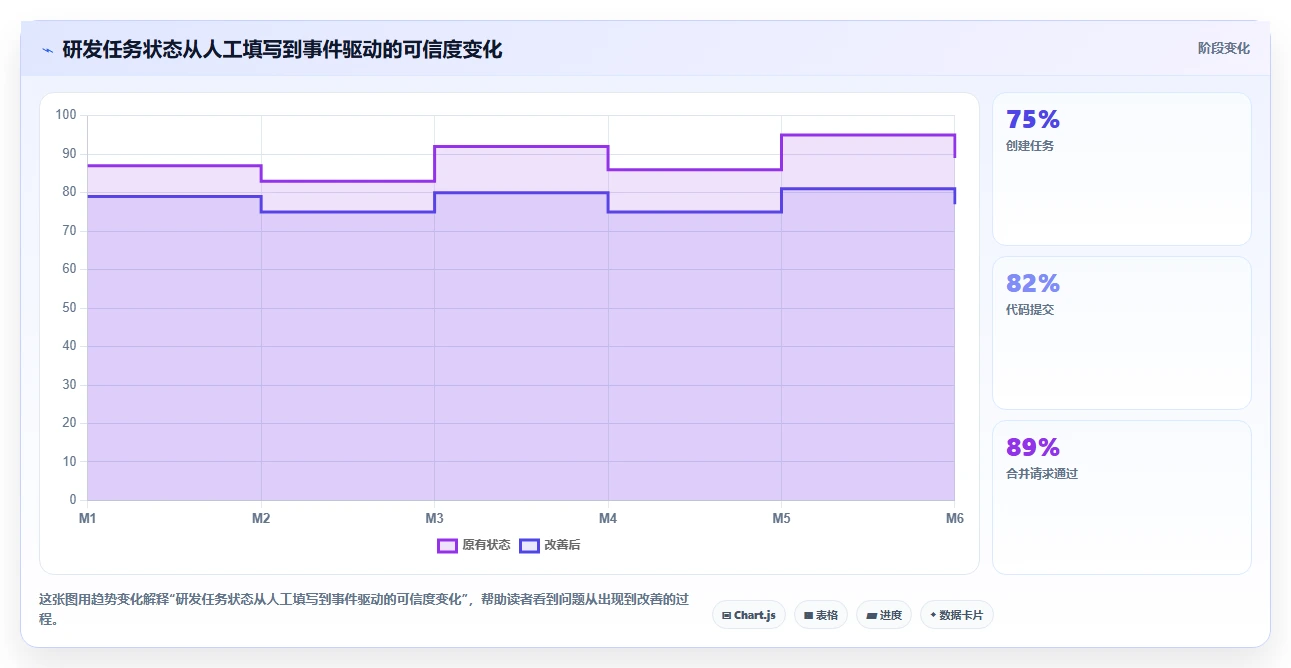Click the Chart.js tag chip
The image size is (1291, 668).
click(749, 615)
